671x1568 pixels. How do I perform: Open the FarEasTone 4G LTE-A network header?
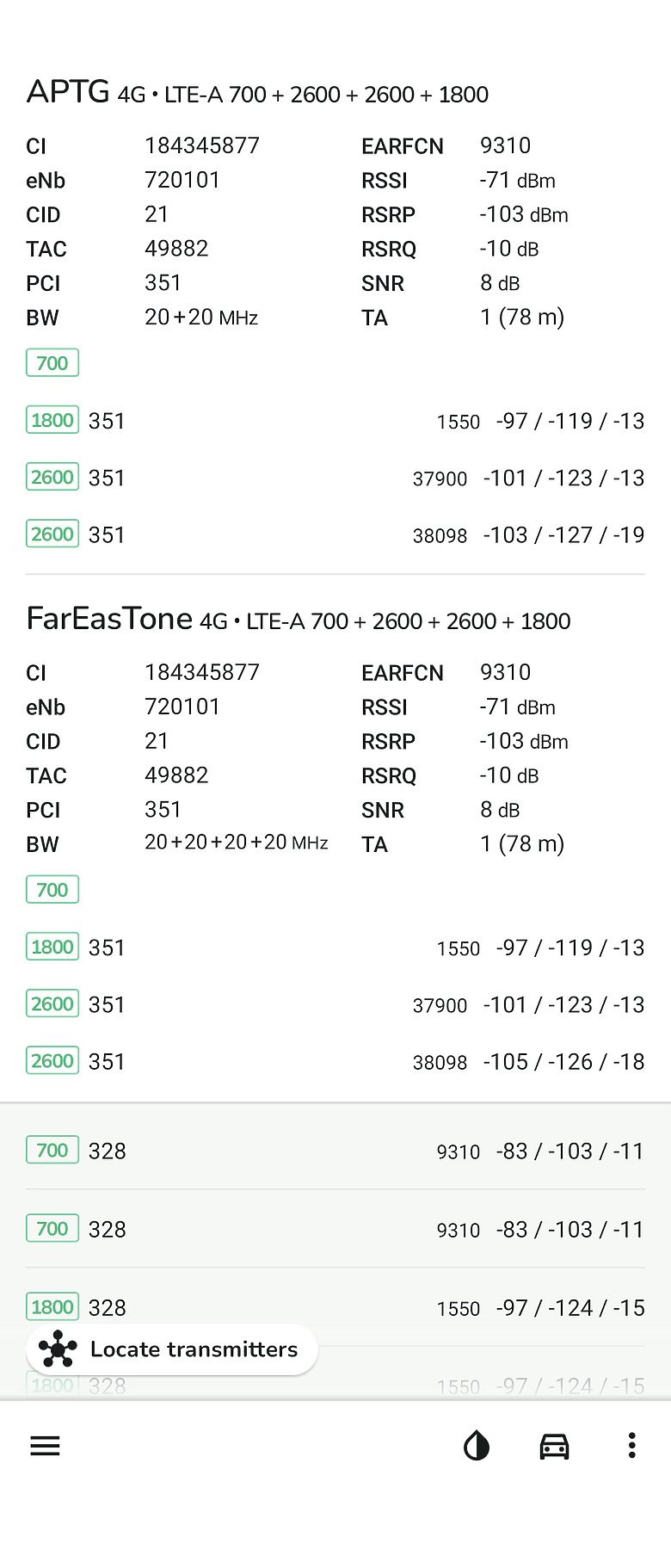click(298, 620)
